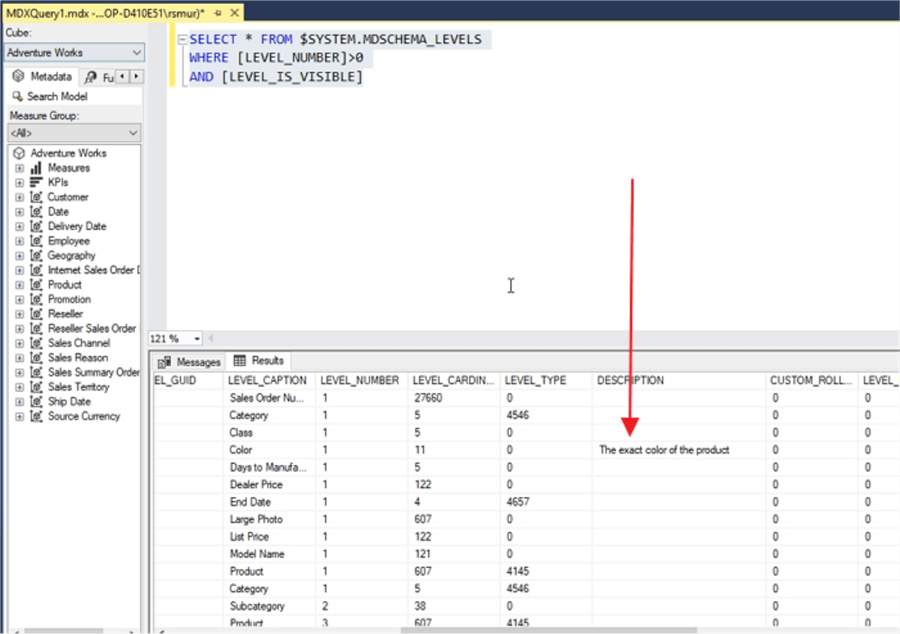Click the horizontal scrollbar under results grid
The height and width of the screenshot is (634, 900).
point(548,631)
